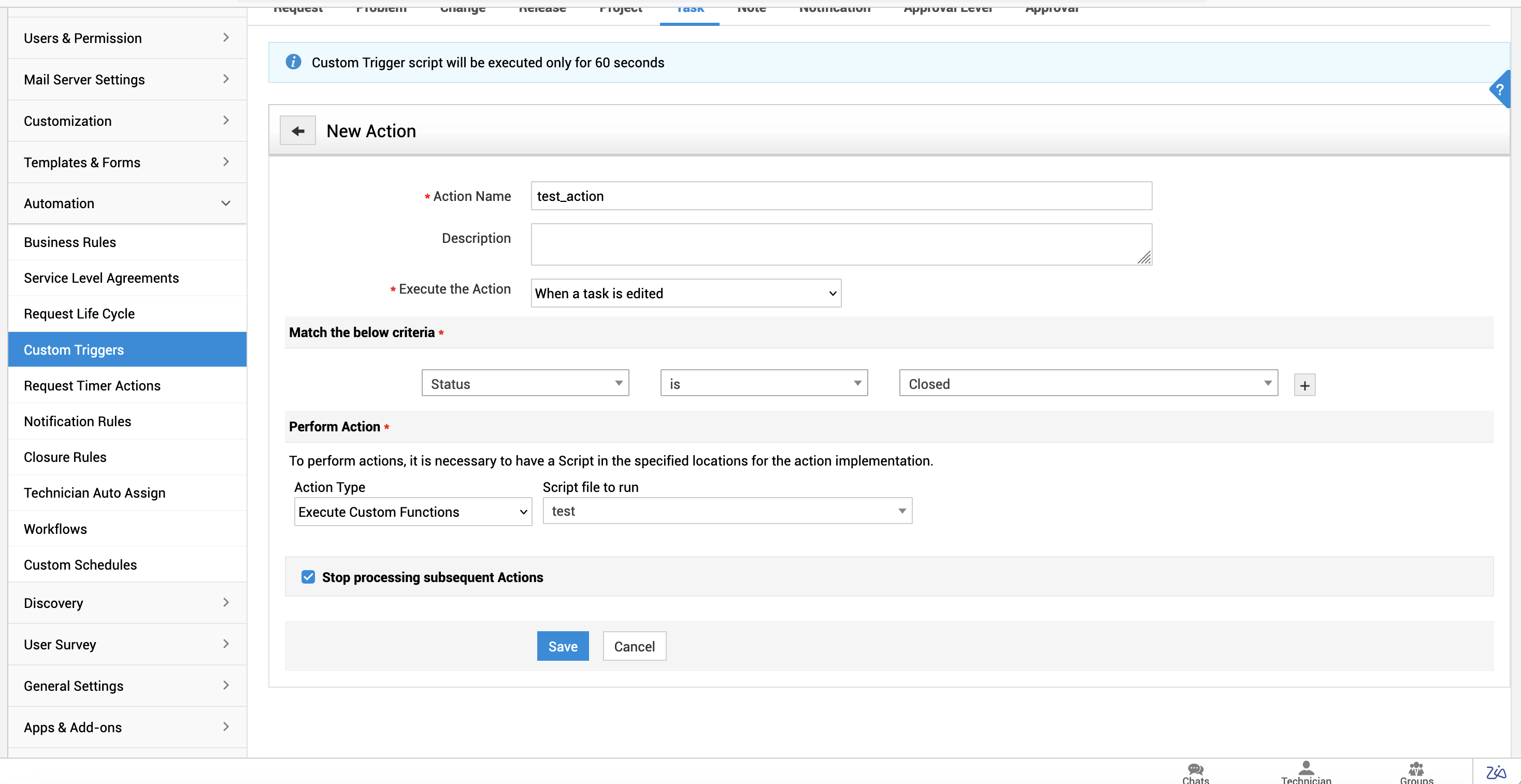Viewport: 1521px width, 784px height.
Task: Click the plus icon to add criteria
Action: pyautogui.click(x=1304, y=385)
